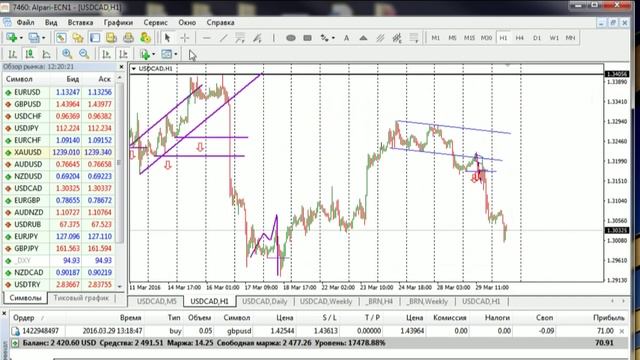The image size is (640, 360).
Task: Select the trendline drawing tool
Action: (223, 38)
